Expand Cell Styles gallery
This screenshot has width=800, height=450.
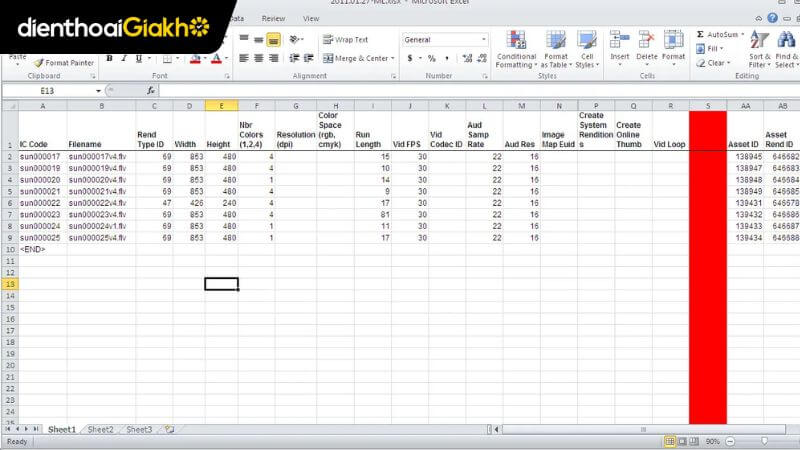(587, 49)
